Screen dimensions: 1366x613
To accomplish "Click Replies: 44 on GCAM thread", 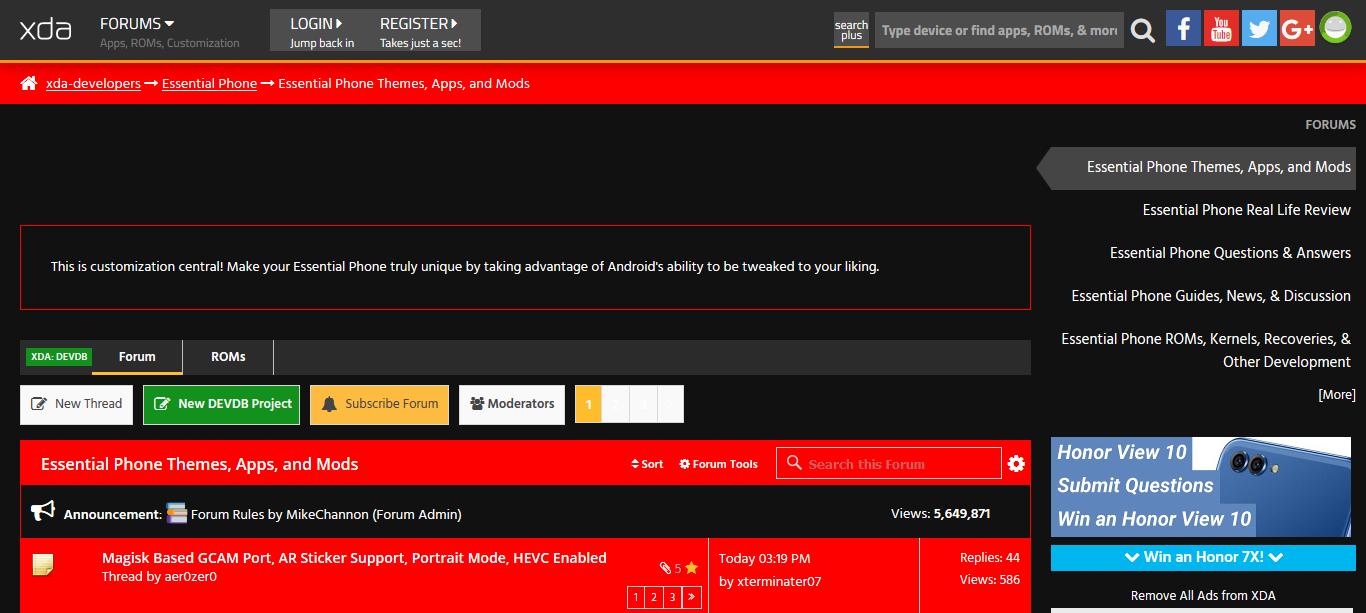I will (990, 558).
